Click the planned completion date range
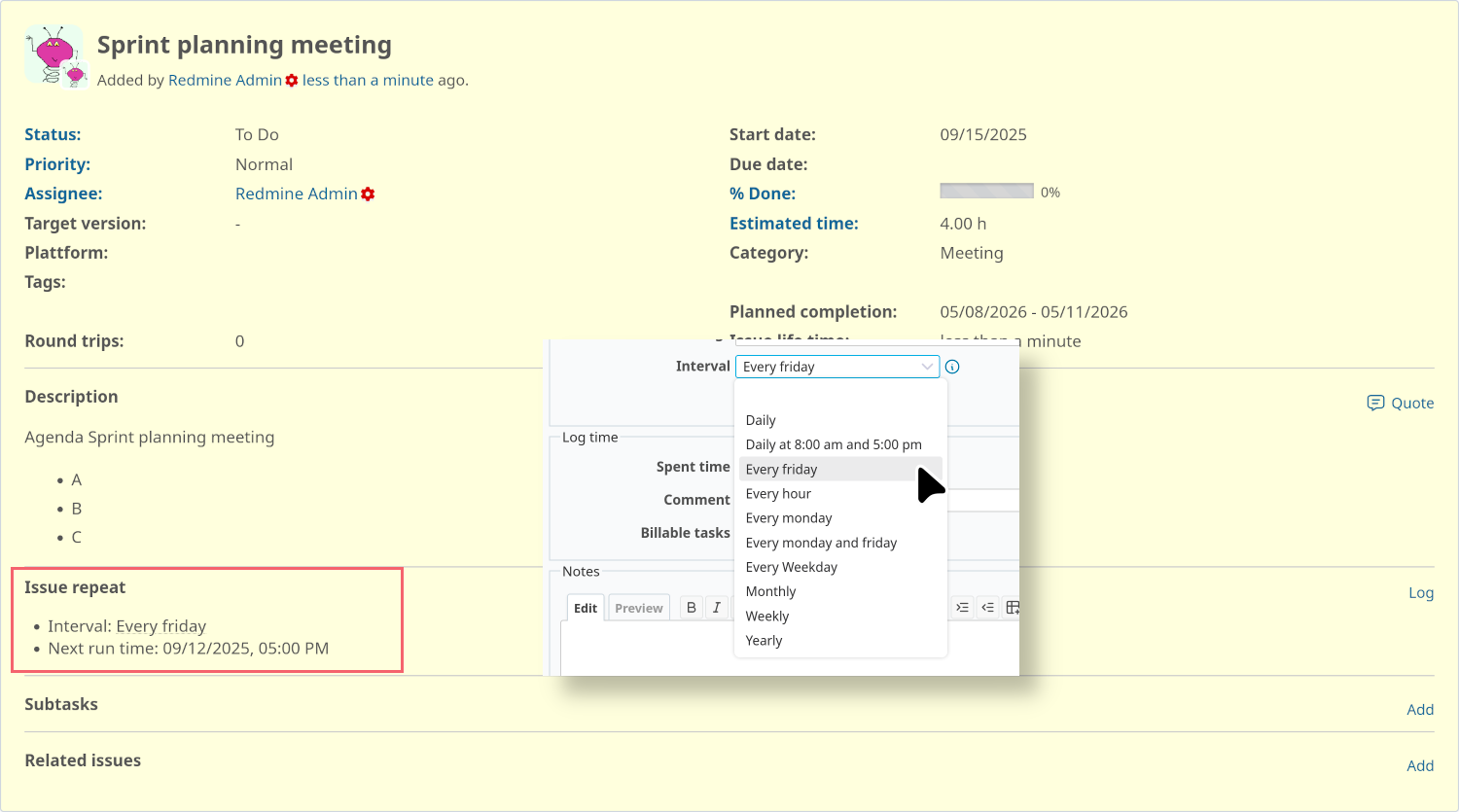This screenshot has height=812, width=1459. coord(1034,311)
